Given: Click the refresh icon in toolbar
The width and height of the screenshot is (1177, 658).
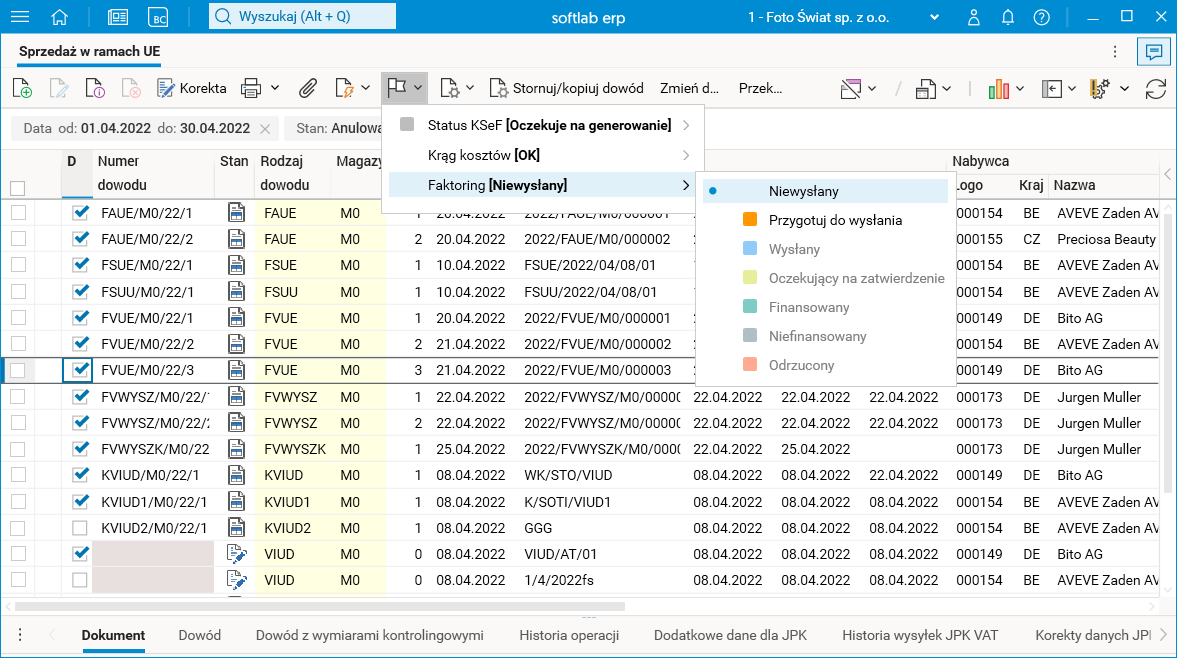Looking at the screenshot, I should [1156, 88].
